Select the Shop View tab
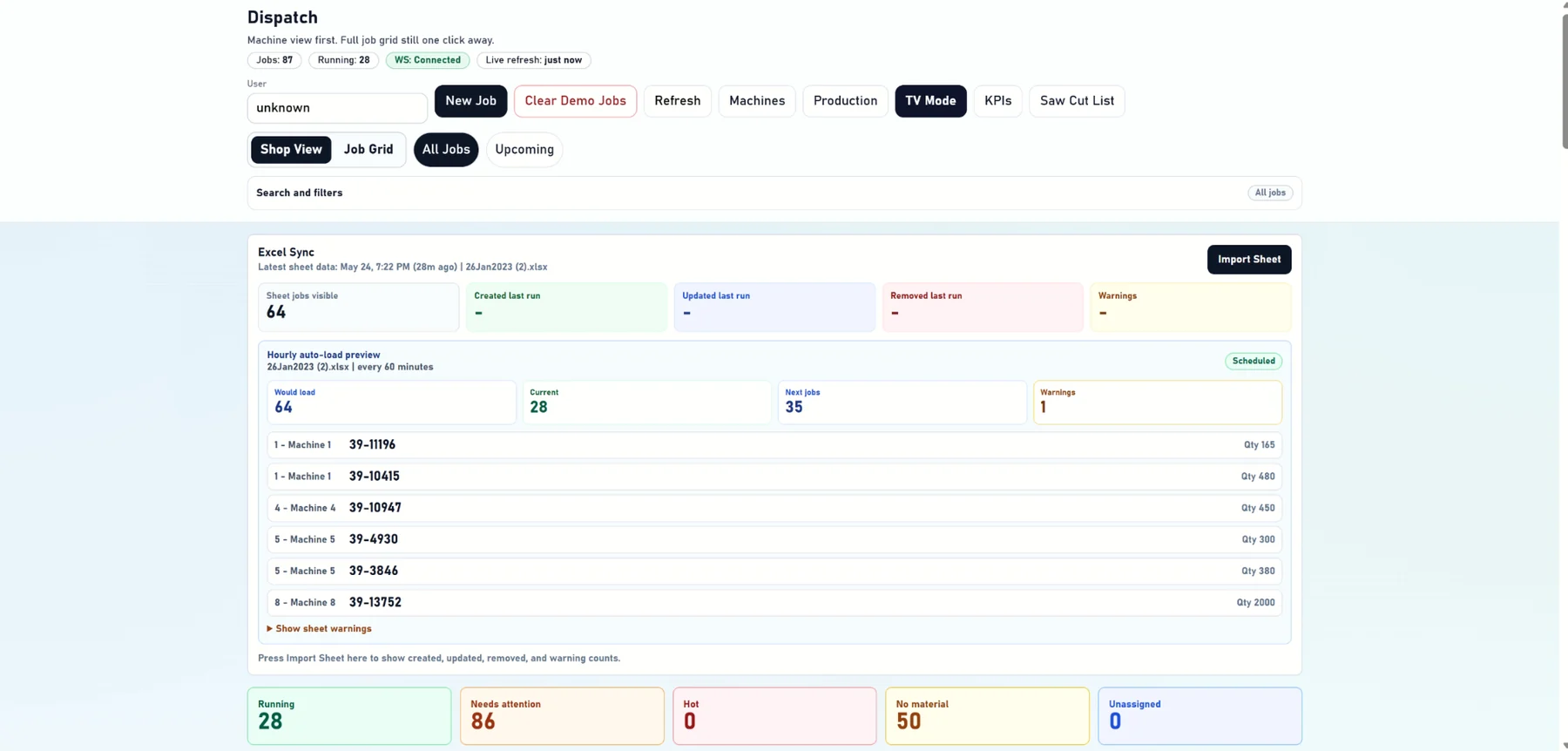Viewport: 1568px width, 751px height. 291,150
